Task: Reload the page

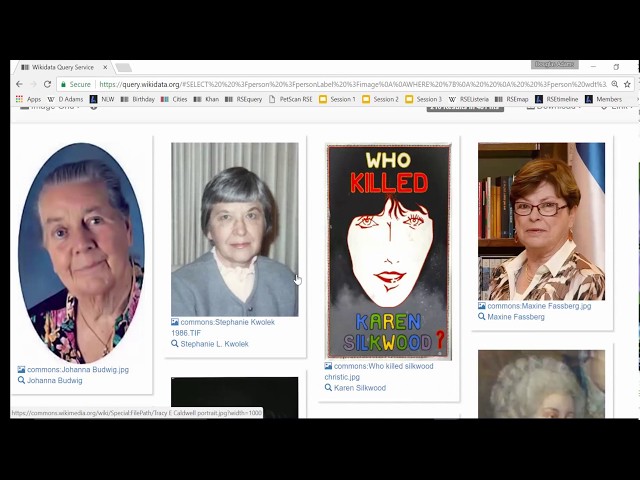Action: pos(47,84)
